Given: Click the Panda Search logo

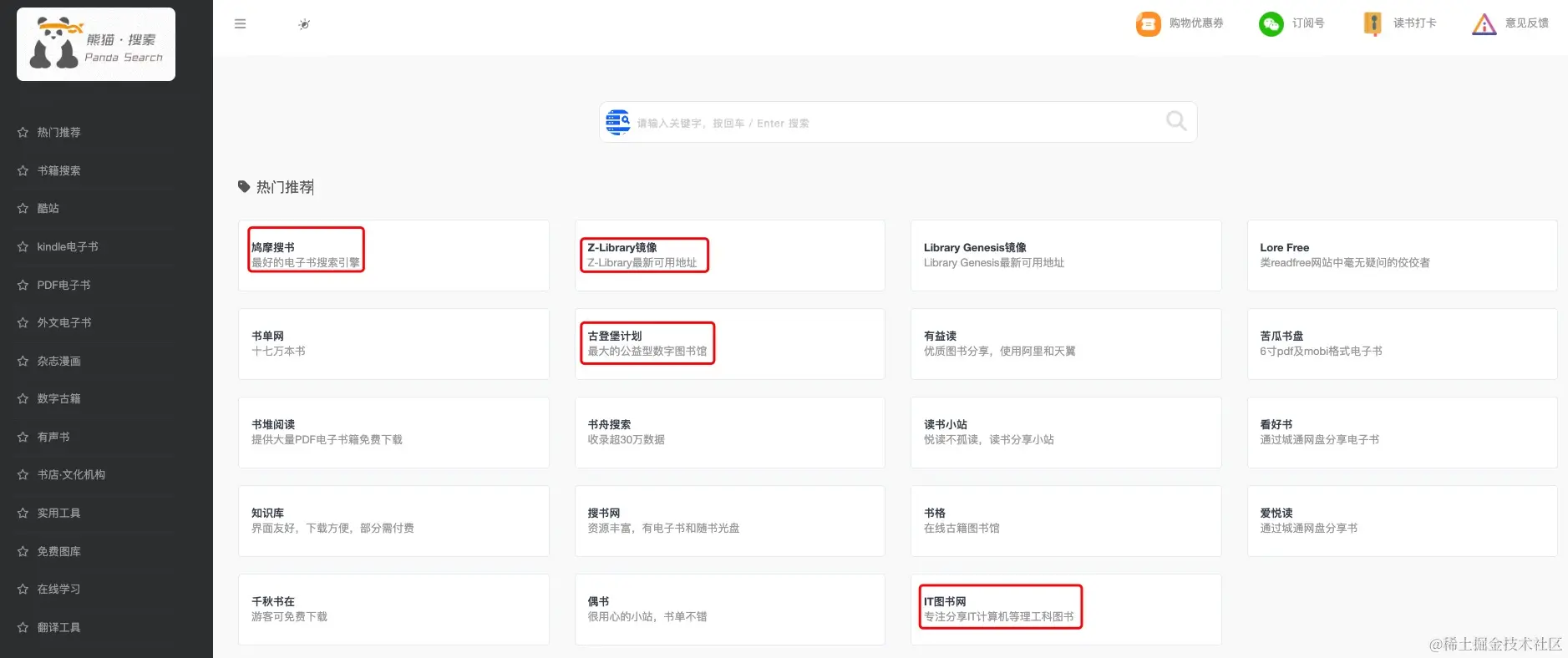Looking at the screenshot, I should coord(96,44).
